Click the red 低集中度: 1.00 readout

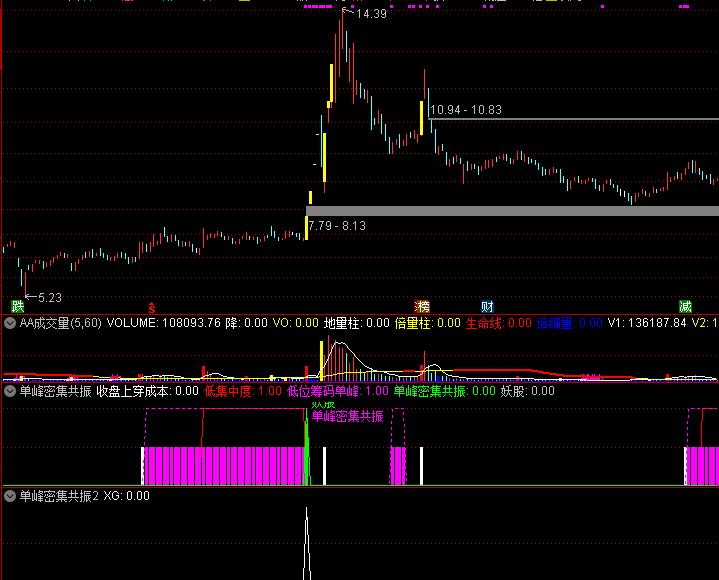(x=243, y=391)
